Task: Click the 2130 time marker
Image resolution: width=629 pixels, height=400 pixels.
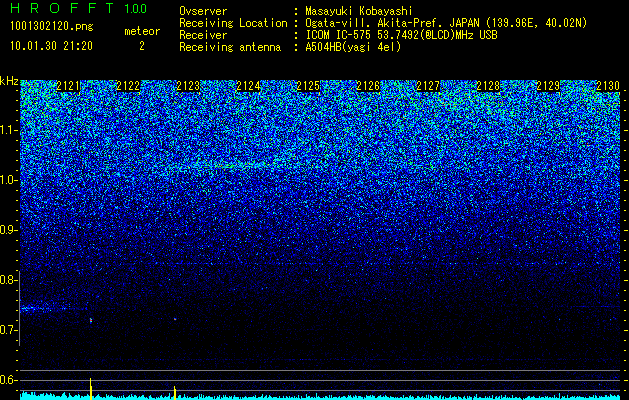Action: tap(608, 86)
